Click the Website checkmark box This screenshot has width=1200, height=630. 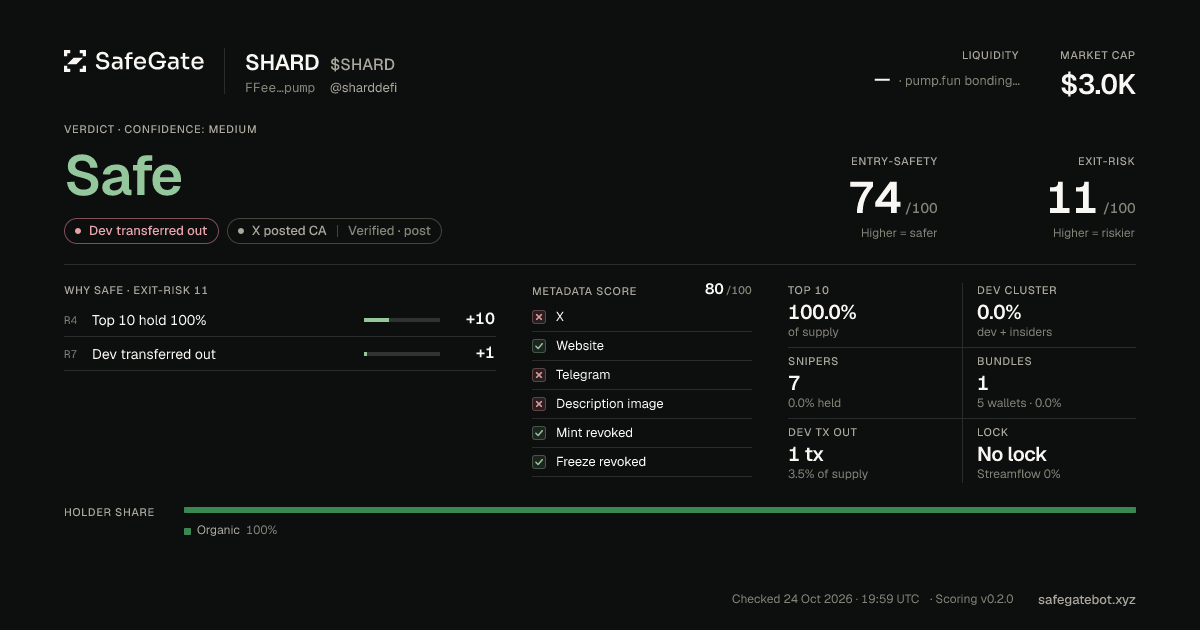[x=539, y=346]
